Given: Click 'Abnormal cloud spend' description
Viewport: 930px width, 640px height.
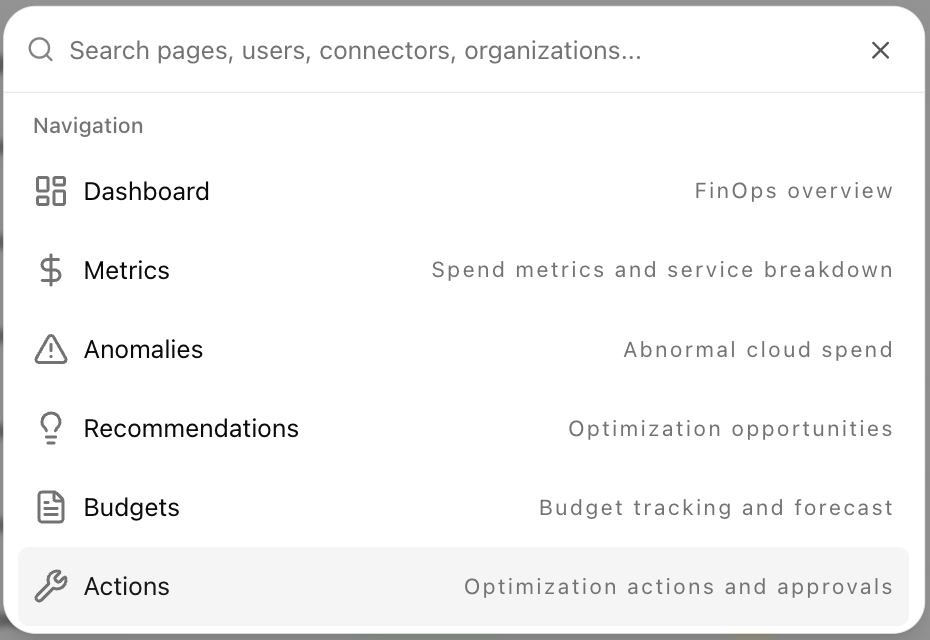Looking at the screenshot, I should coord(758,349).
